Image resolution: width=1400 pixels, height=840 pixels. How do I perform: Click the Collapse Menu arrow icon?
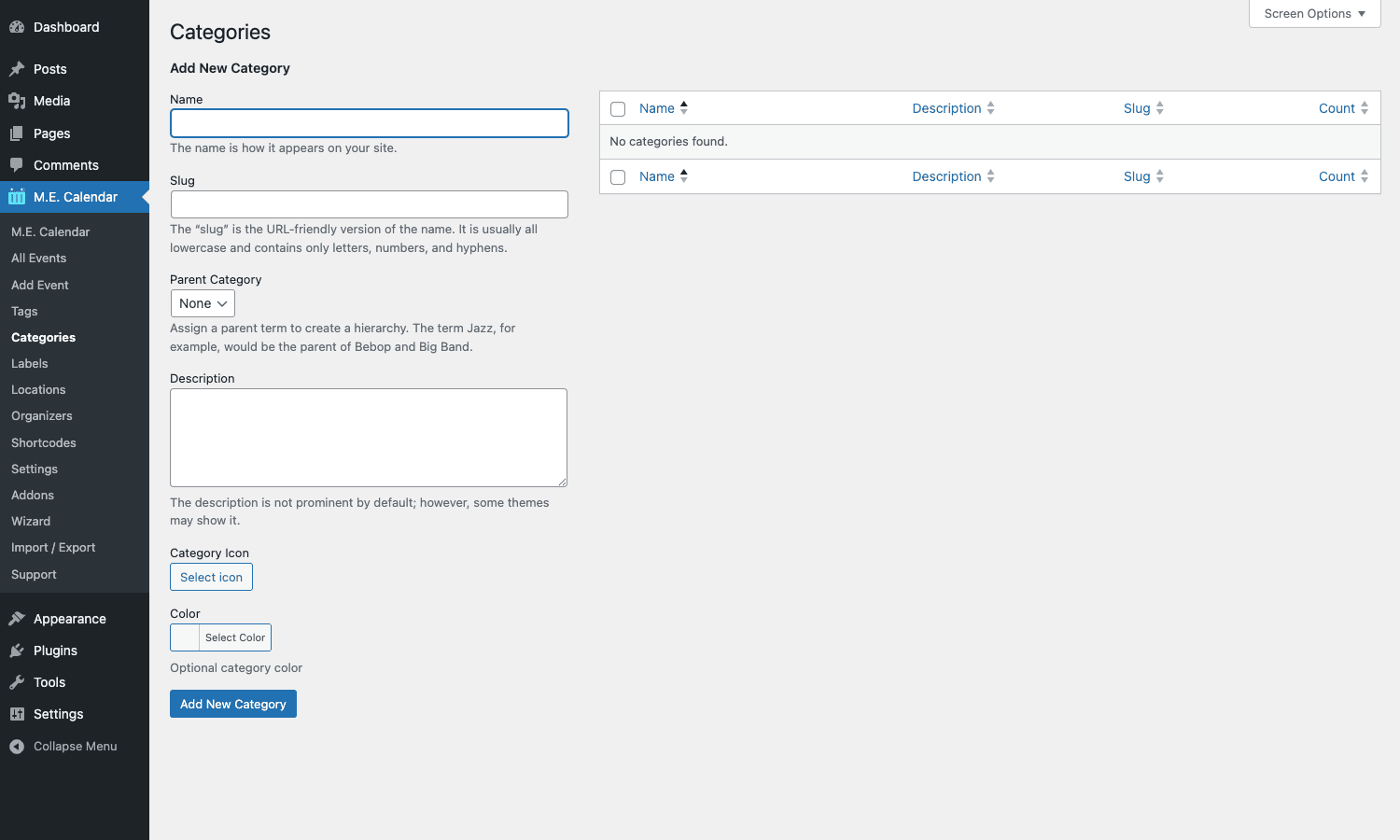point(17,746)
